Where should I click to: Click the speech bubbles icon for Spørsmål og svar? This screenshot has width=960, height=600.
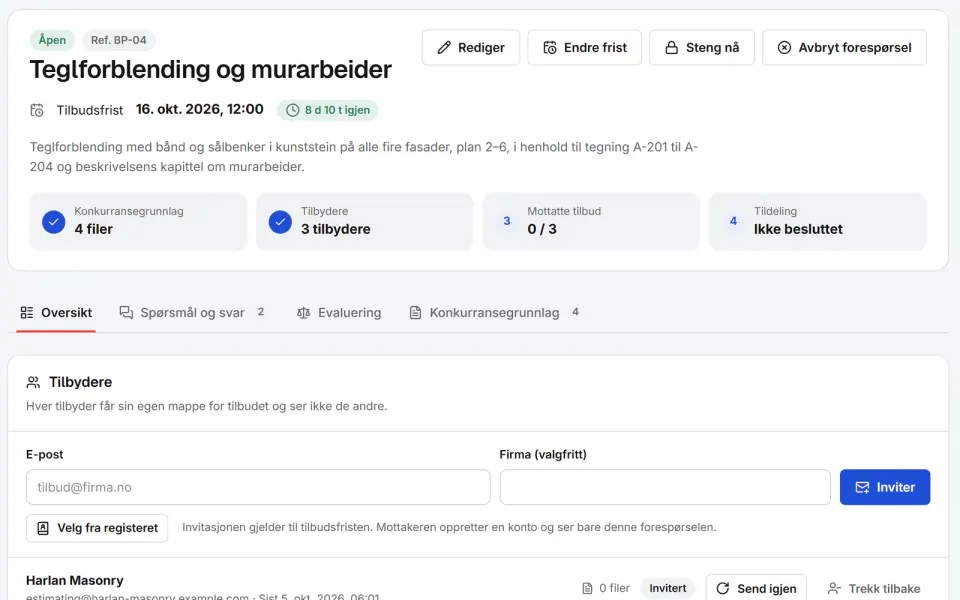126,313
